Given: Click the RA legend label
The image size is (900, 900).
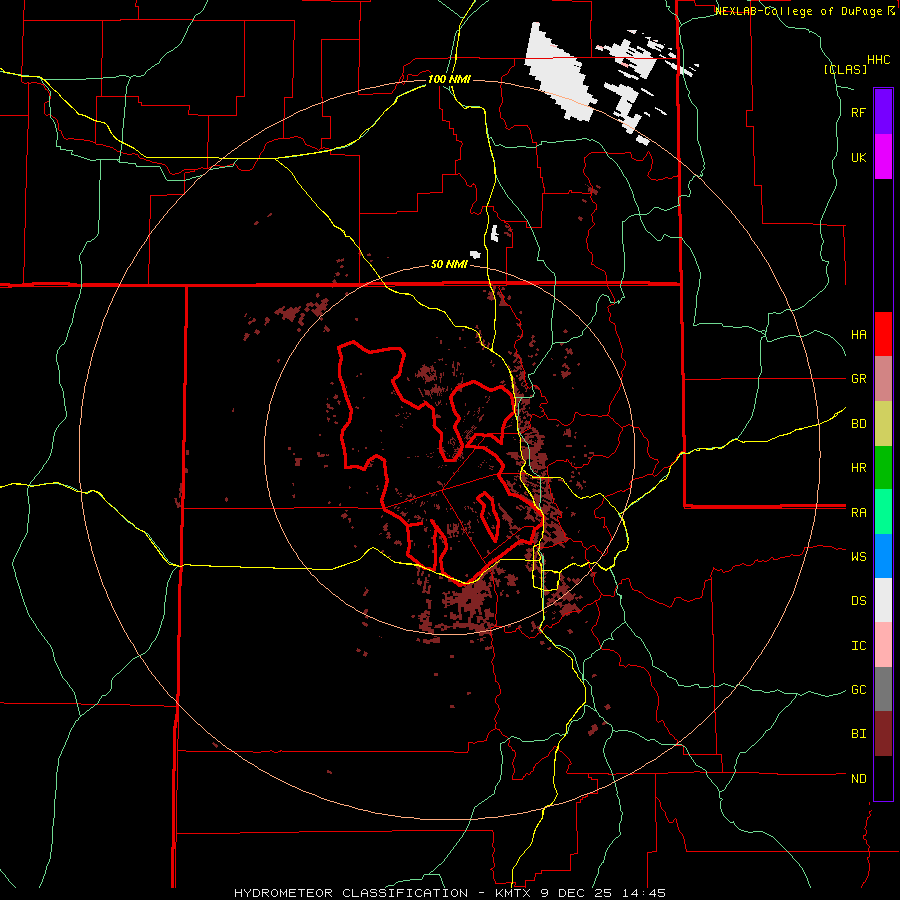Looking at the screenshot, I should pos(859,513).
